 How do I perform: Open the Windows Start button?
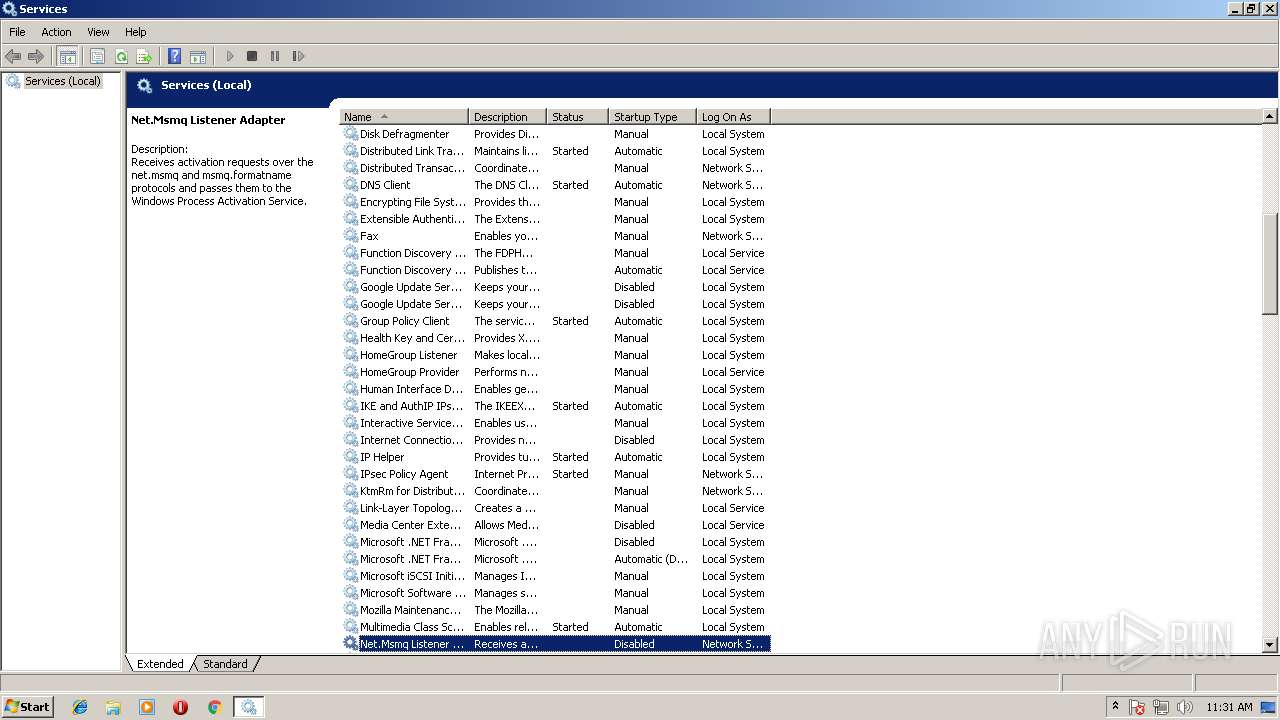(27, 706)
